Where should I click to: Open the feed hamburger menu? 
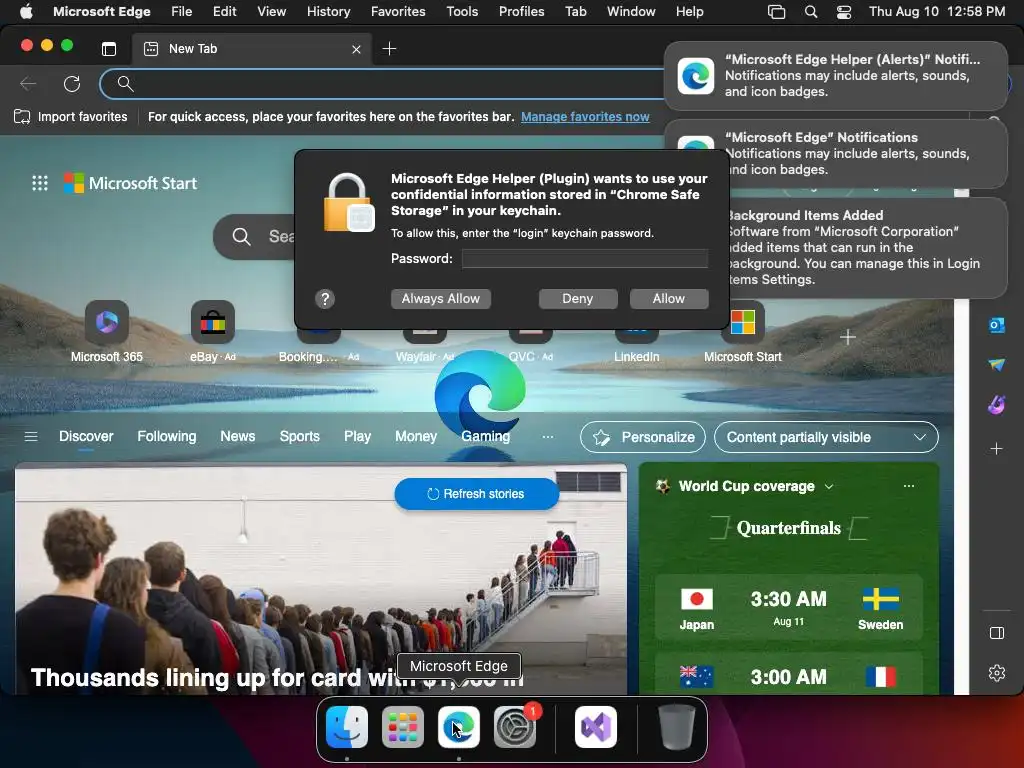31,436
